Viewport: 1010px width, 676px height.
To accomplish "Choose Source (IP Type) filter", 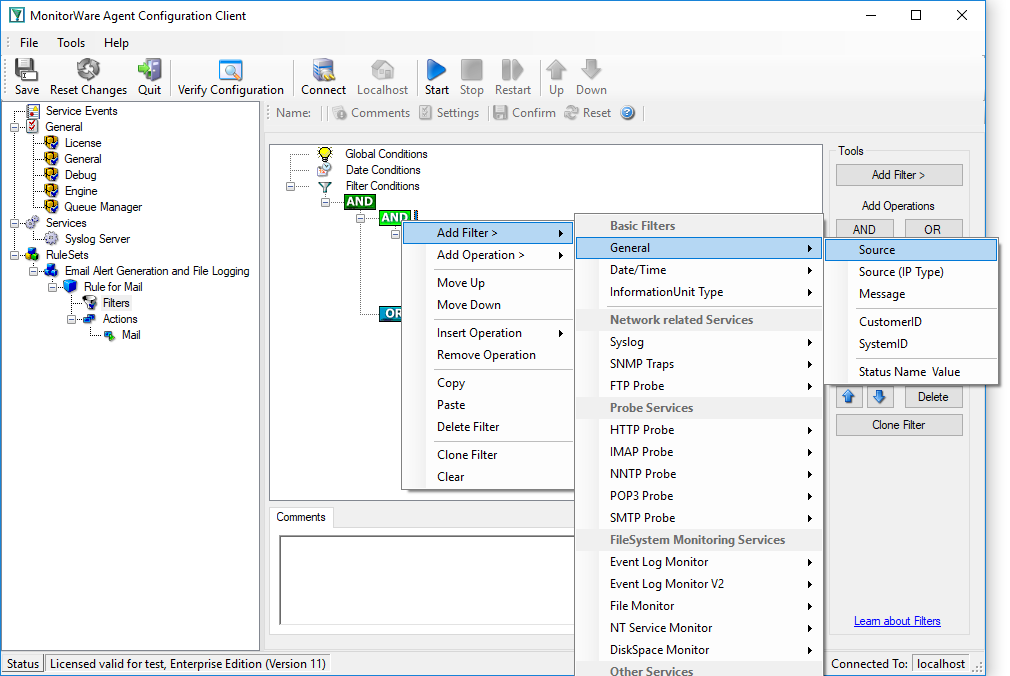I will [x=911, y=272].
